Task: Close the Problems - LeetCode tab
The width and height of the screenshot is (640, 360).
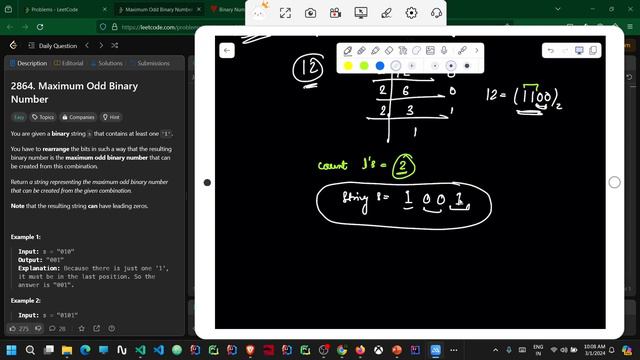Action: click(x=104, y=9)
